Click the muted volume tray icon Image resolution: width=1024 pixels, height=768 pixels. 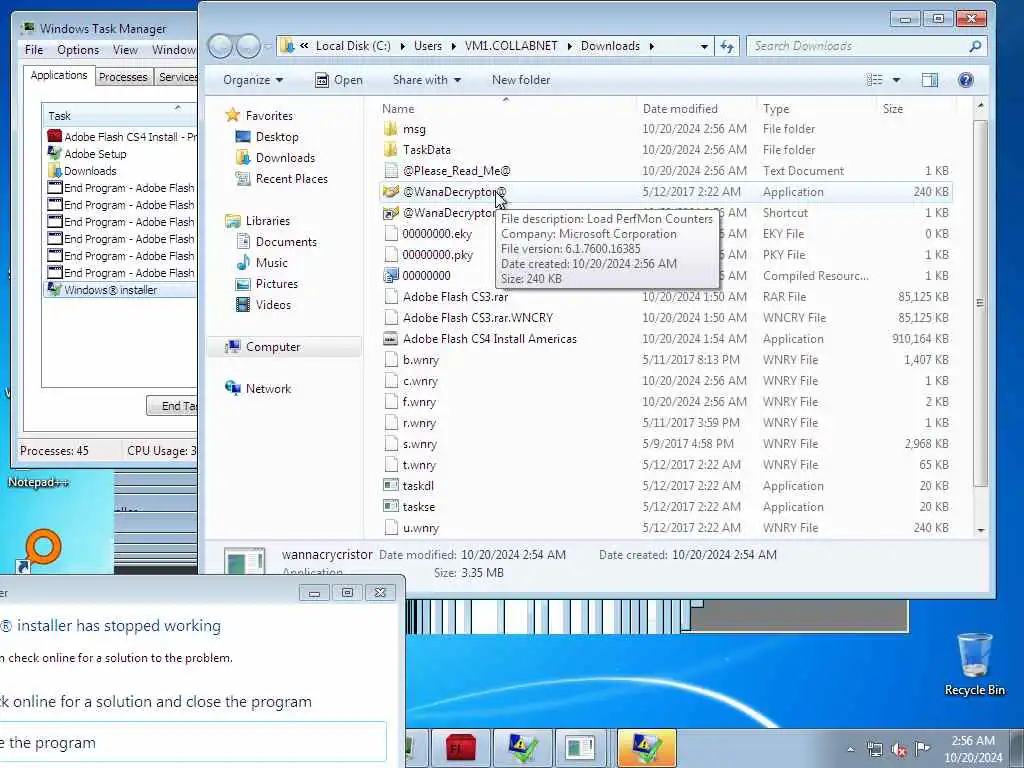coord(899,749)
